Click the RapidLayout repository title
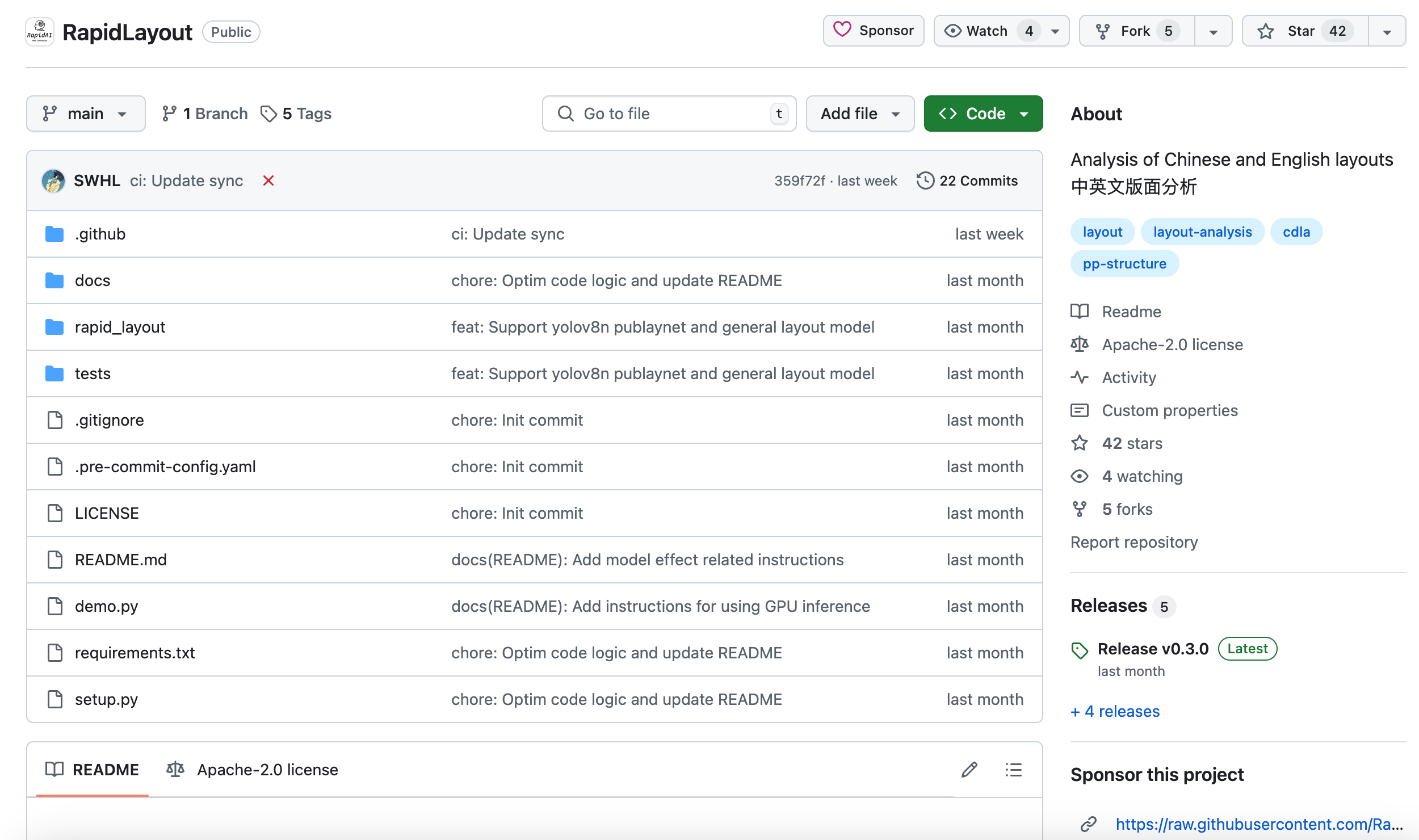 (127, 32)
